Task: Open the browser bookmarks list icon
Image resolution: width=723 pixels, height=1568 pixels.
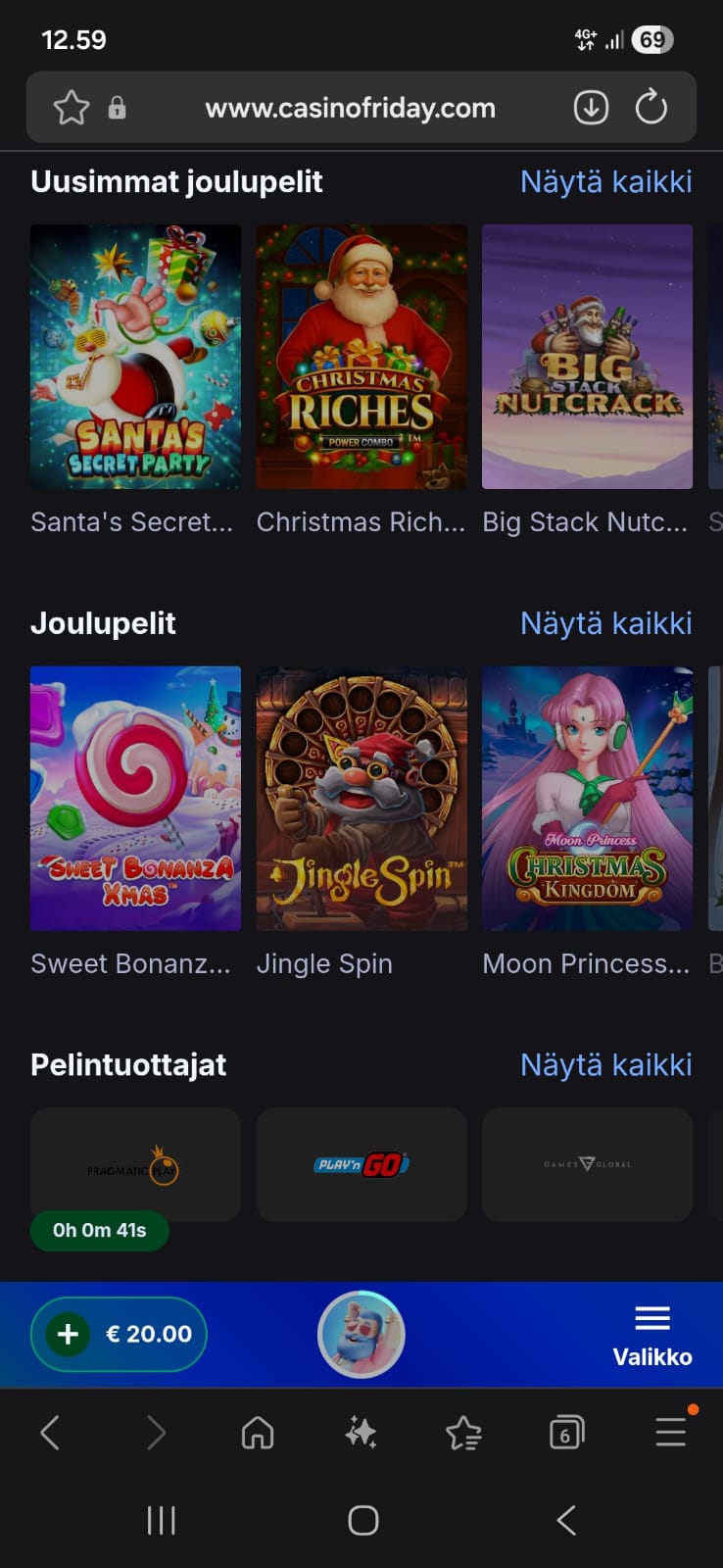Action: pos(463,1434)
